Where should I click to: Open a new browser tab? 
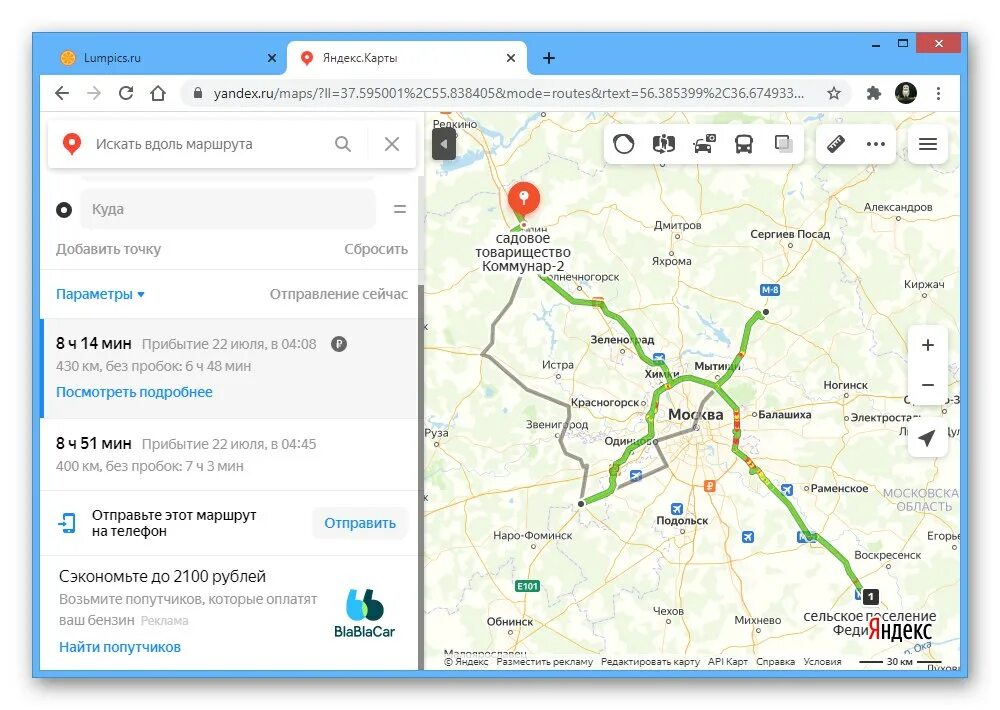click(x=548, y=58)
